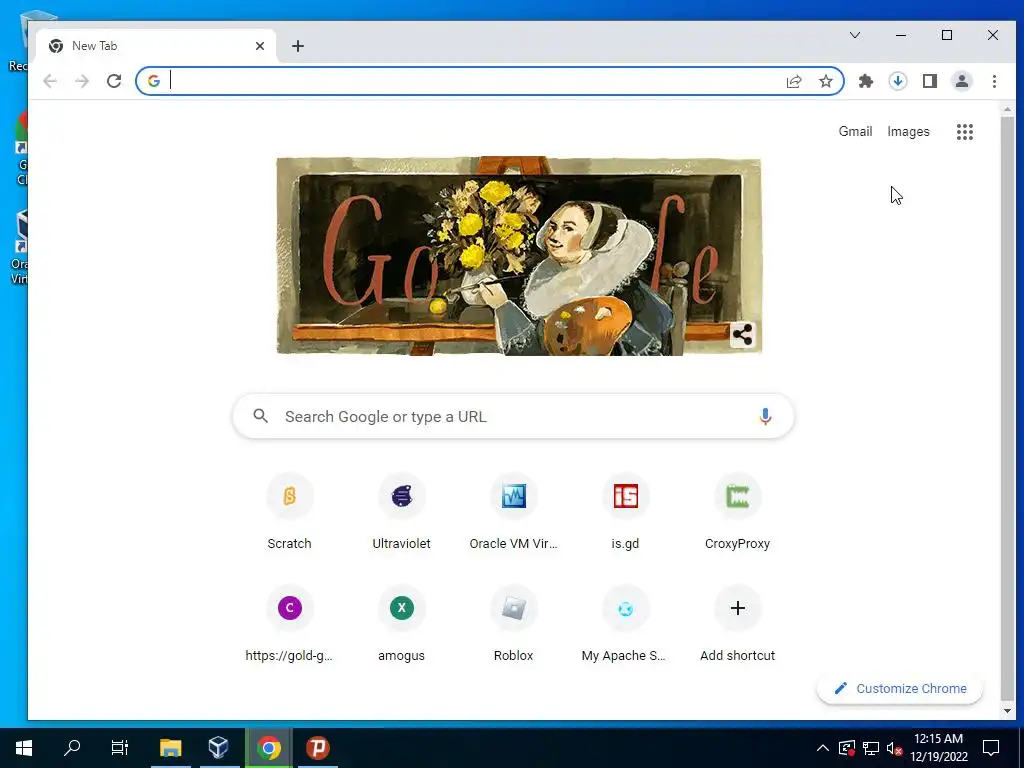Toggle the side panel icon

click(929, 81)
